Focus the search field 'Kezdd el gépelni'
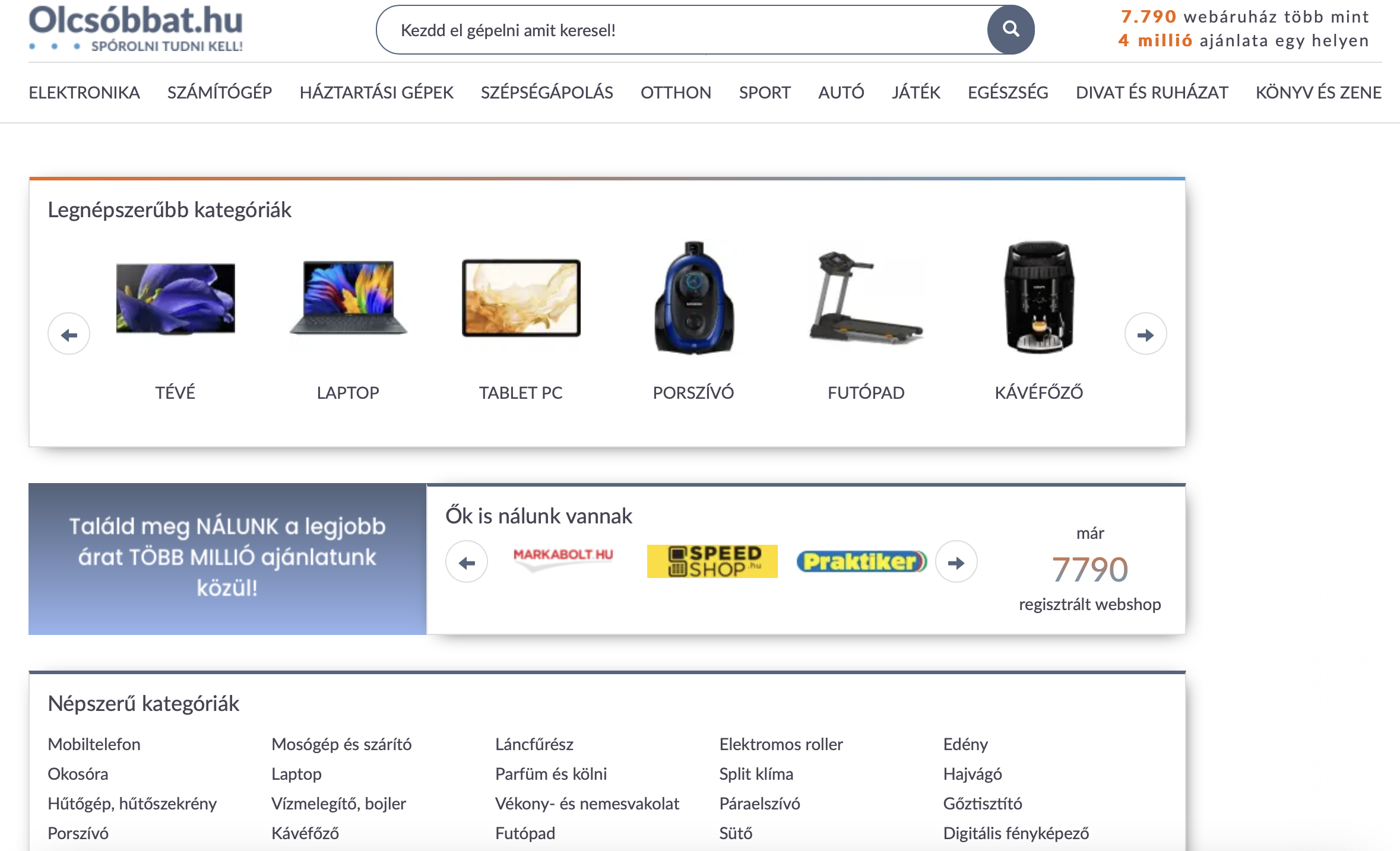Screen dimensions: 1400x851 683,30
